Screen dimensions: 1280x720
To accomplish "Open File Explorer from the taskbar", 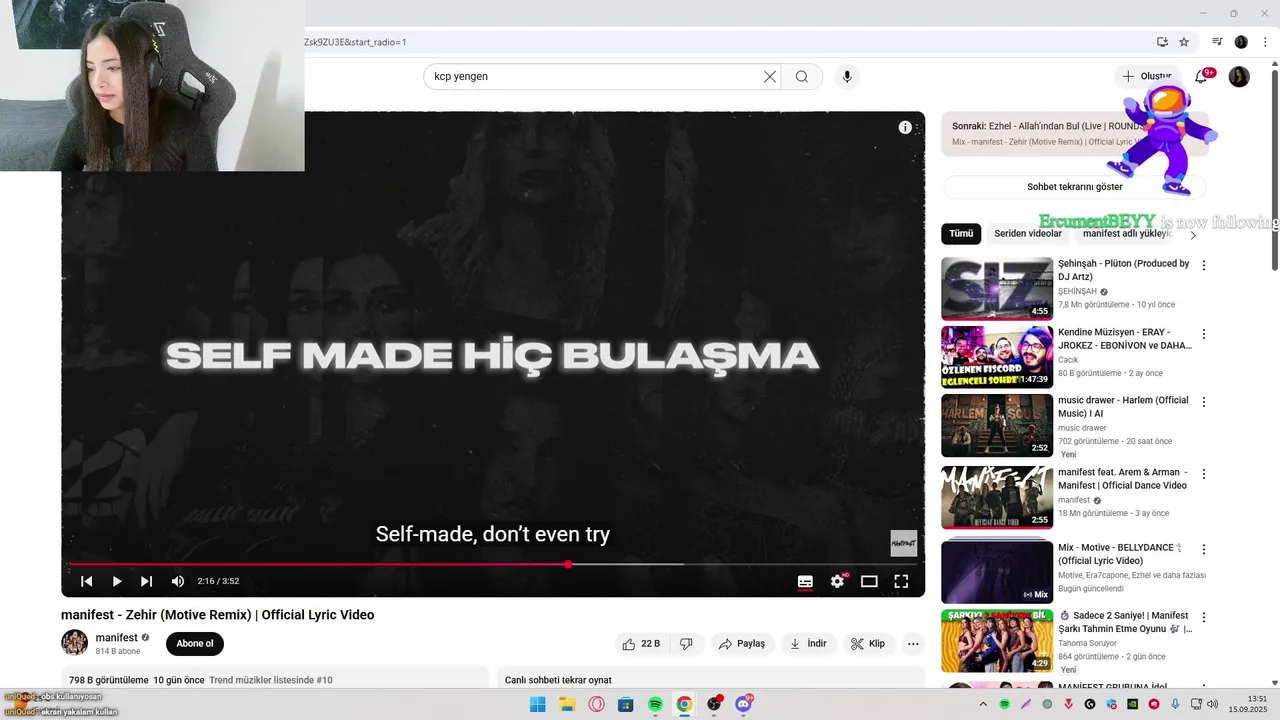I will [x=567, y=704].
